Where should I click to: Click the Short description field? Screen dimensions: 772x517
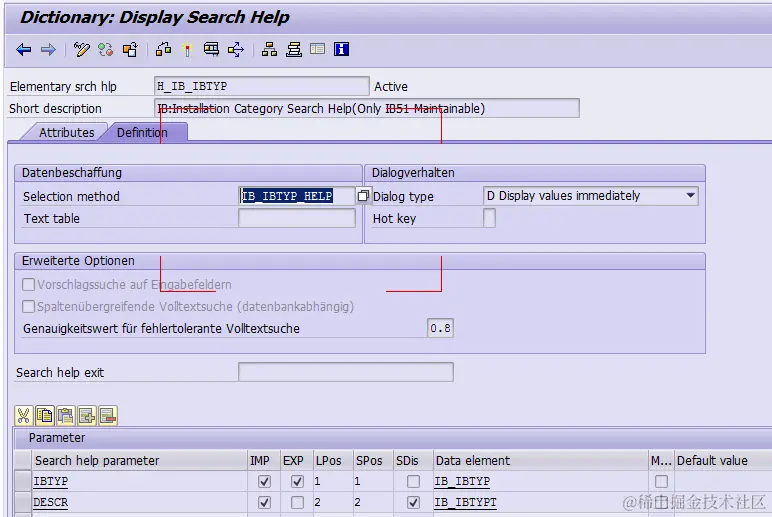(x=367, y=108)
